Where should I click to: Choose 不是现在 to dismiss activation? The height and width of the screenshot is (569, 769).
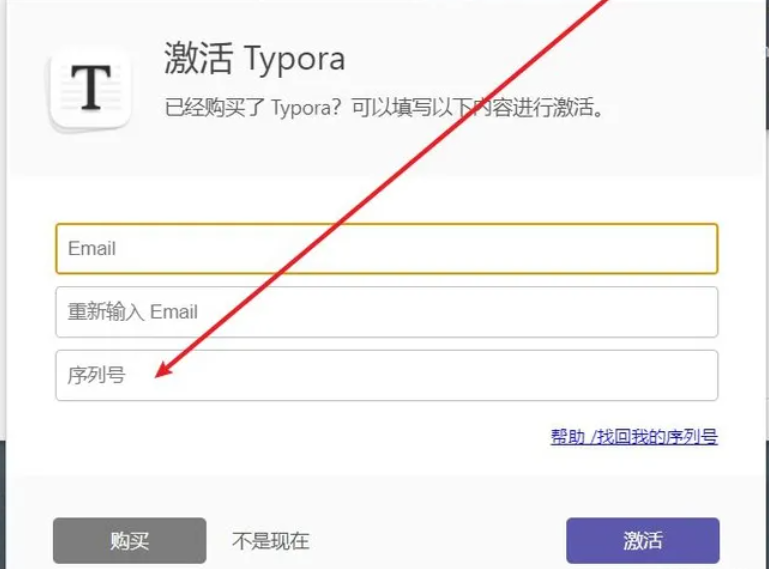[271, 541]
